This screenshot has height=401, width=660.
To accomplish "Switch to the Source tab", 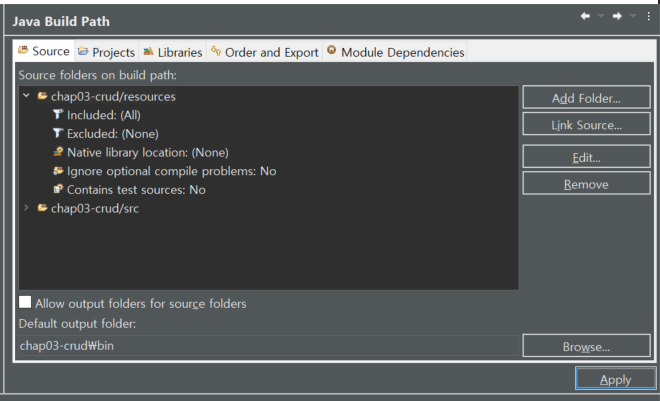I will [x=43, y=51].
